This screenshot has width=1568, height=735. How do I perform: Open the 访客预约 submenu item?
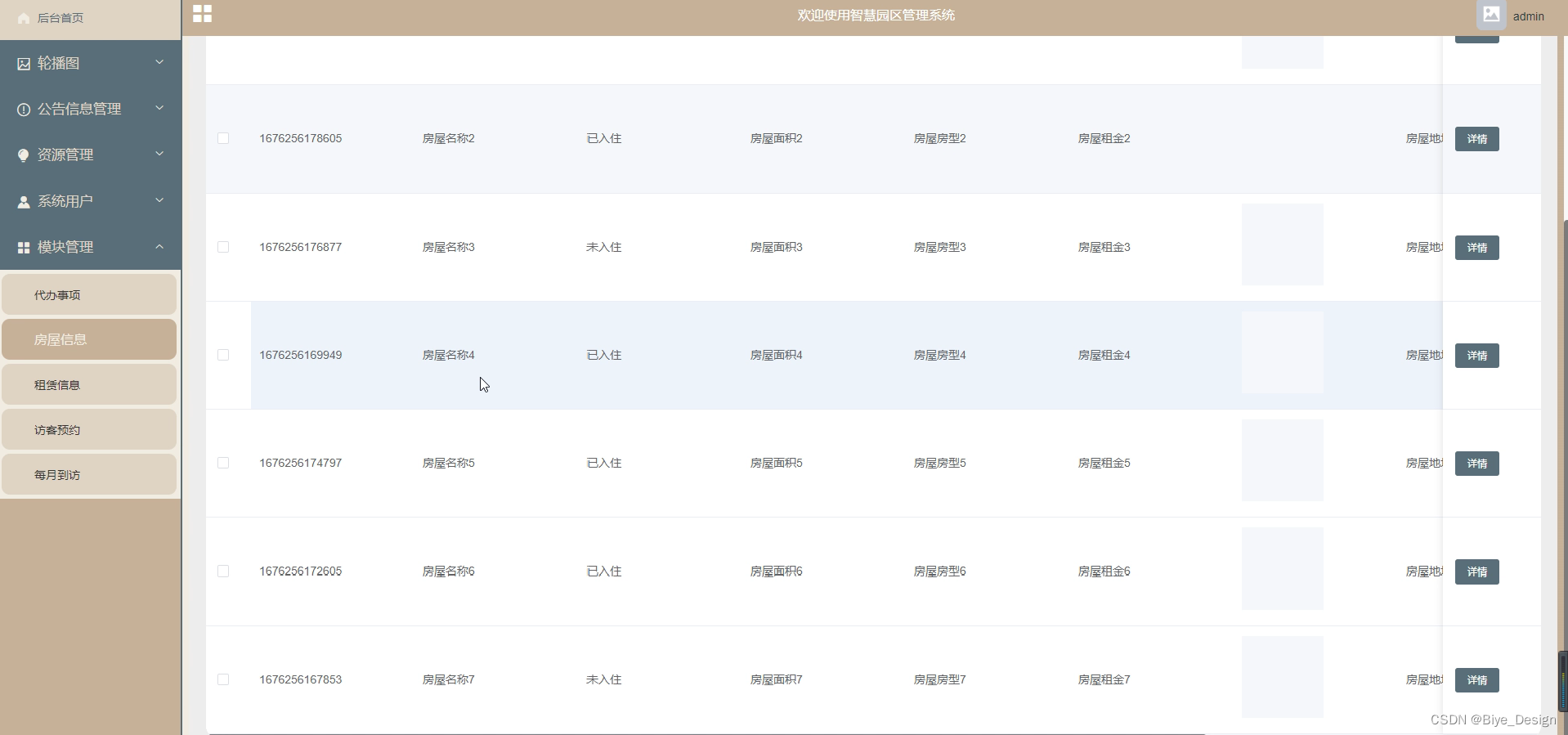point(89,429)
